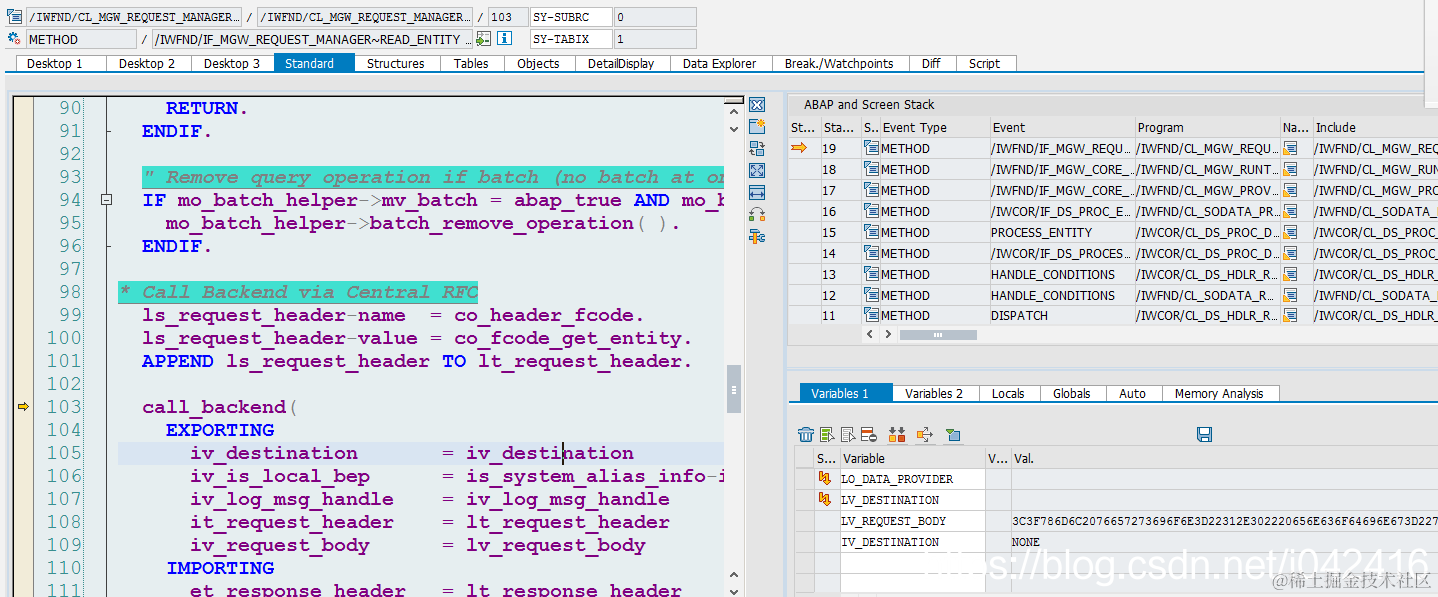
Task: Click the green filter-like icon in variables toolbar
Action: click(953, 434)
